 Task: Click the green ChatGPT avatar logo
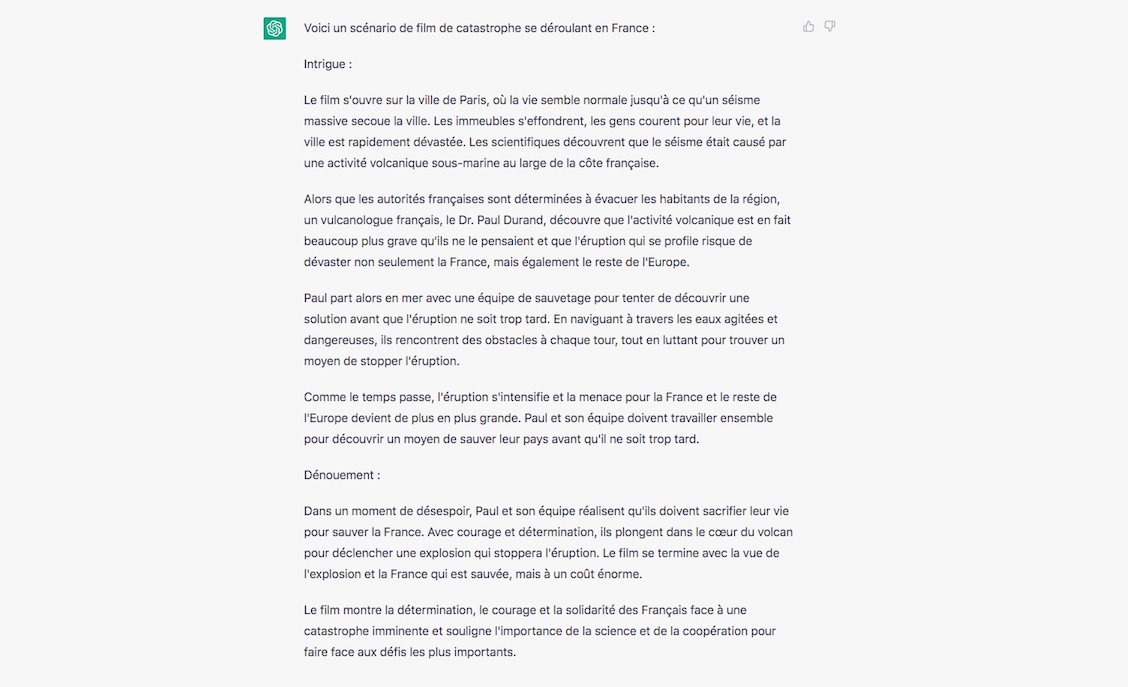[274, 28]
